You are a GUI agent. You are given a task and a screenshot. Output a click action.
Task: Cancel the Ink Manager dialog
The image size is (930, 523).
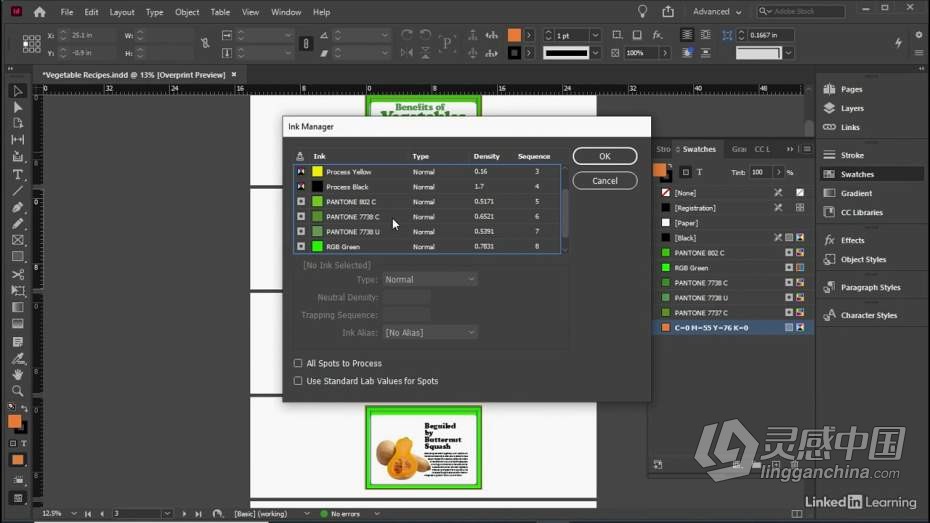[604, 181]
